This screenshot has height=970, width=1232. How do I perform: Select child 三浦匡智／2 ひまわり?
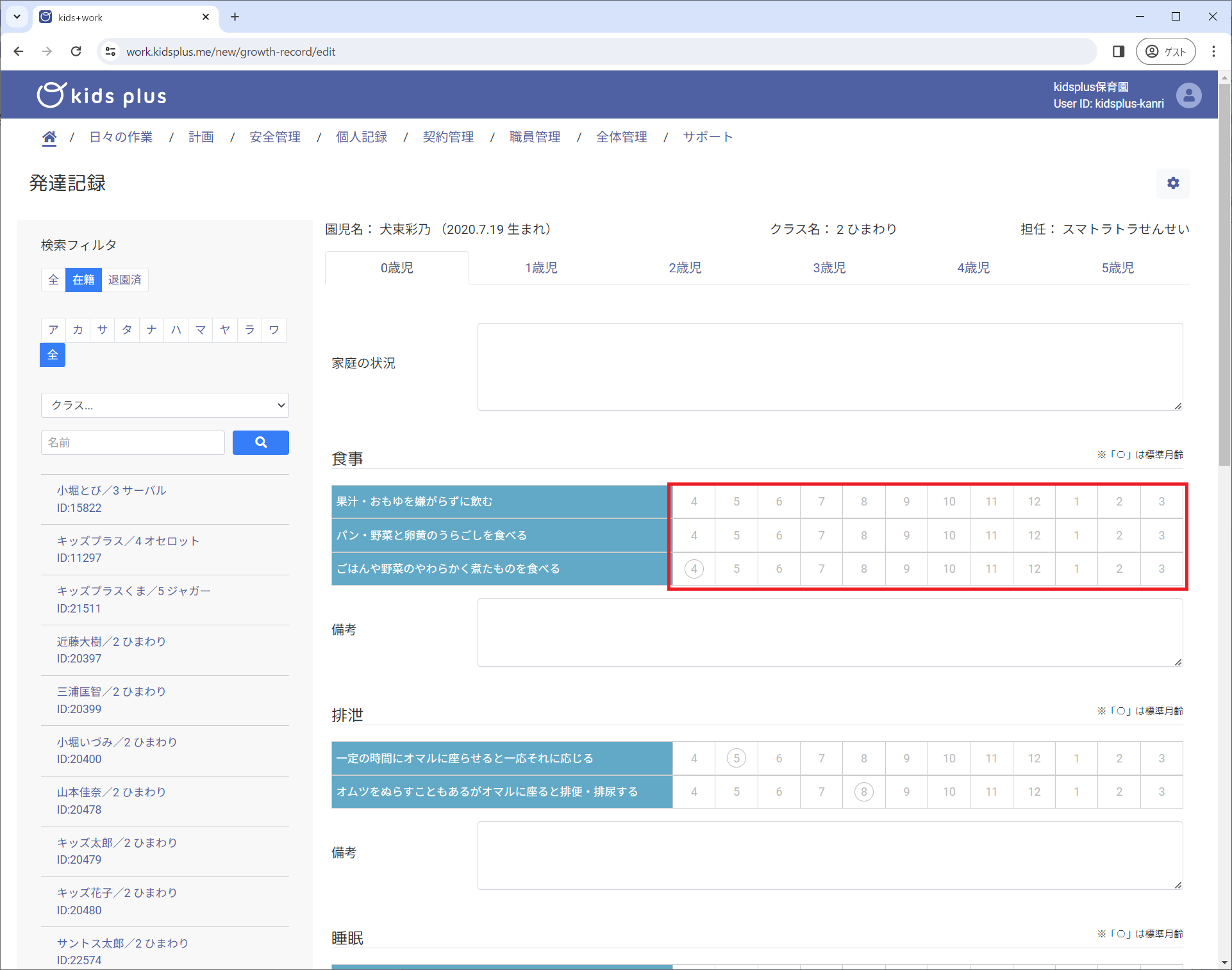[165, 700]
